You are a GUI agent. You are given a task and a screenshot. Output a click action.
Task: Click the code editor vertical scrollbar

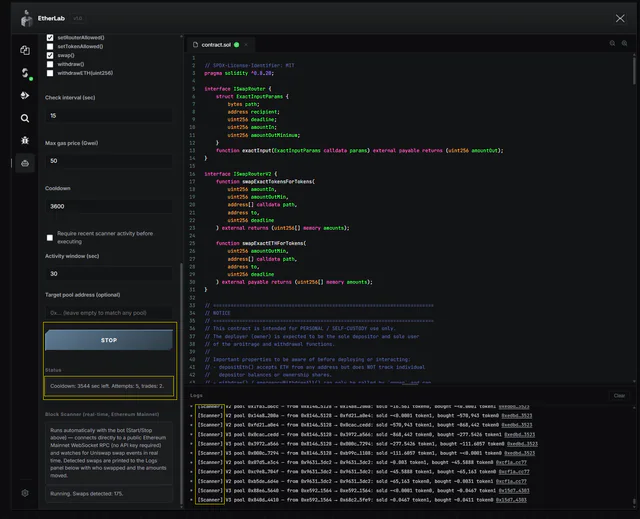click(634, 70)
